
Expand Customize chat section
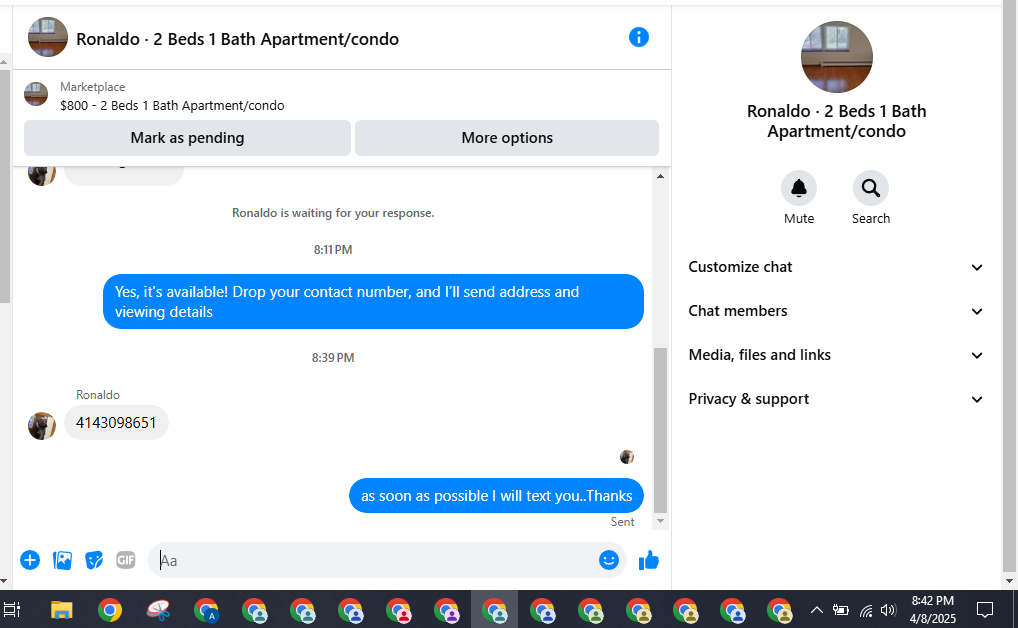[x=836, y=267]
